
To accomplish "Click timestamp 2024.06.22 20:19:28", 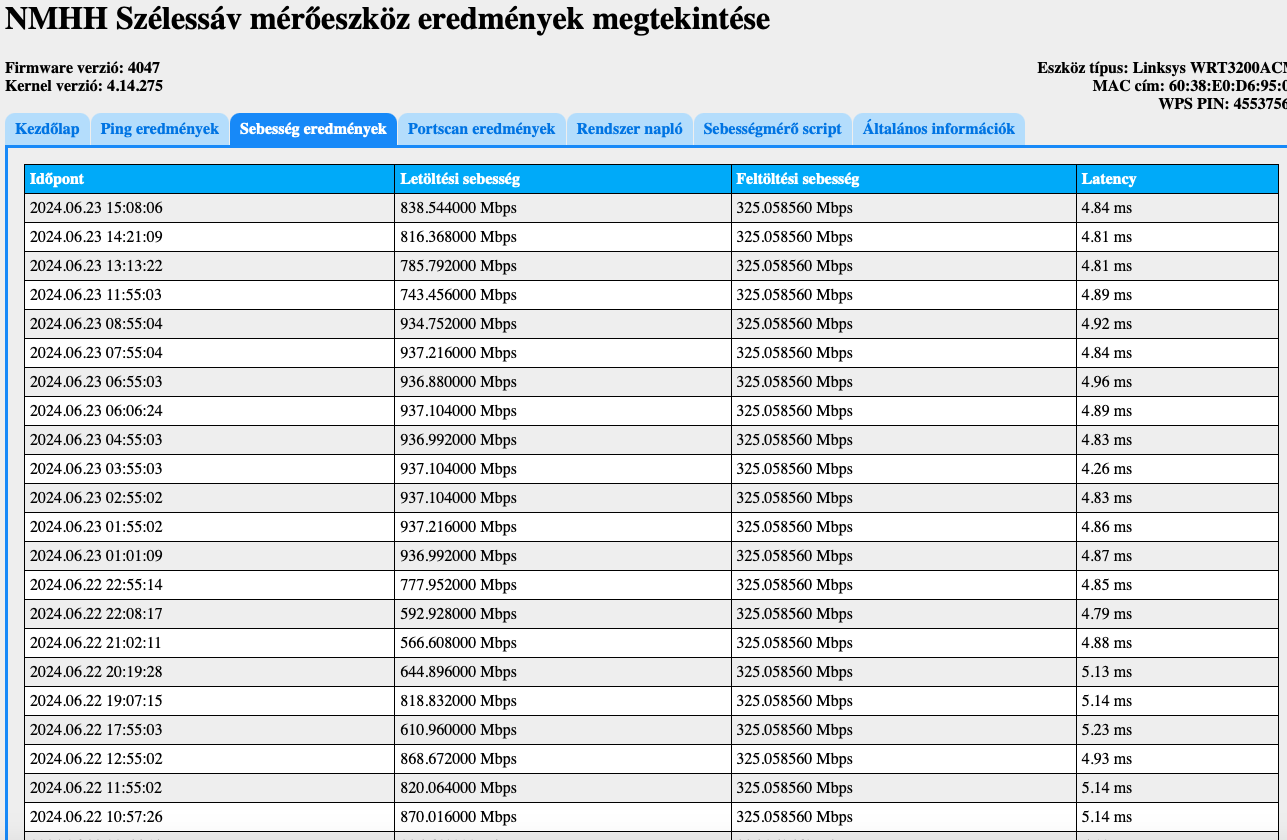I will click(x=96, y=672).
